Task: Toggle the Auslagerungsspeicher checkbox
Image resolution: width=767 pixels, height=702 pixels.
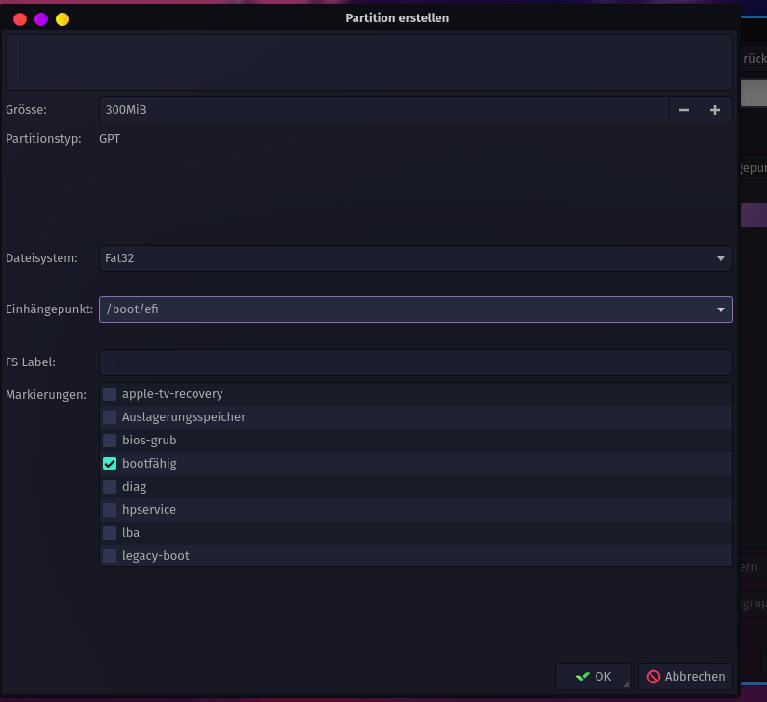Action: pyautogui.click(x=110, y=417)
